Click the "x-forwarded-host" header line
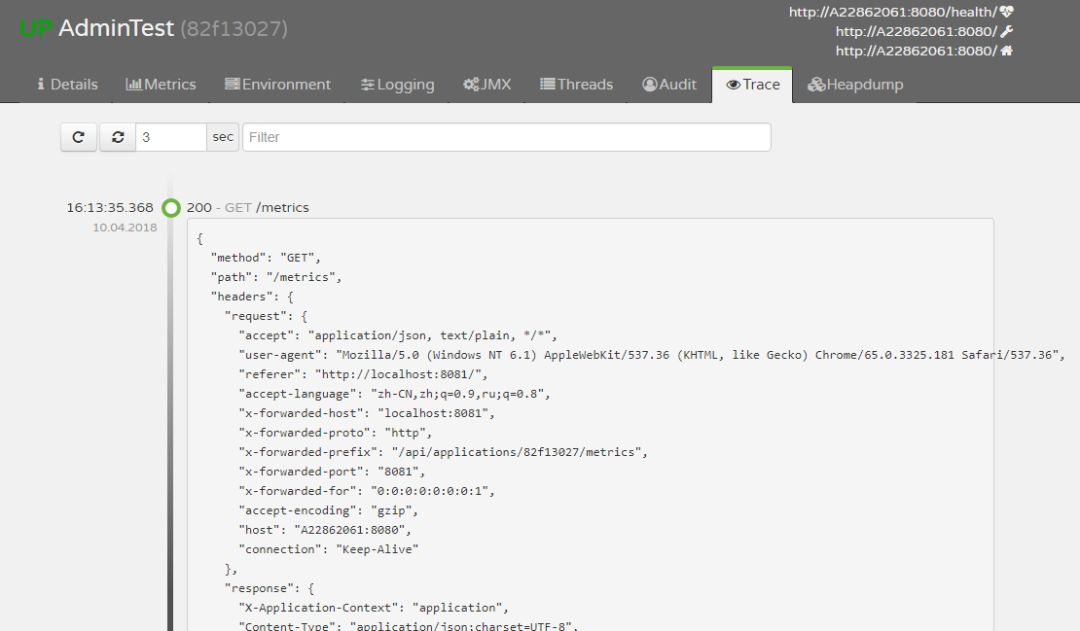This screenshot has height=631, width=1080. click(366, 413)
